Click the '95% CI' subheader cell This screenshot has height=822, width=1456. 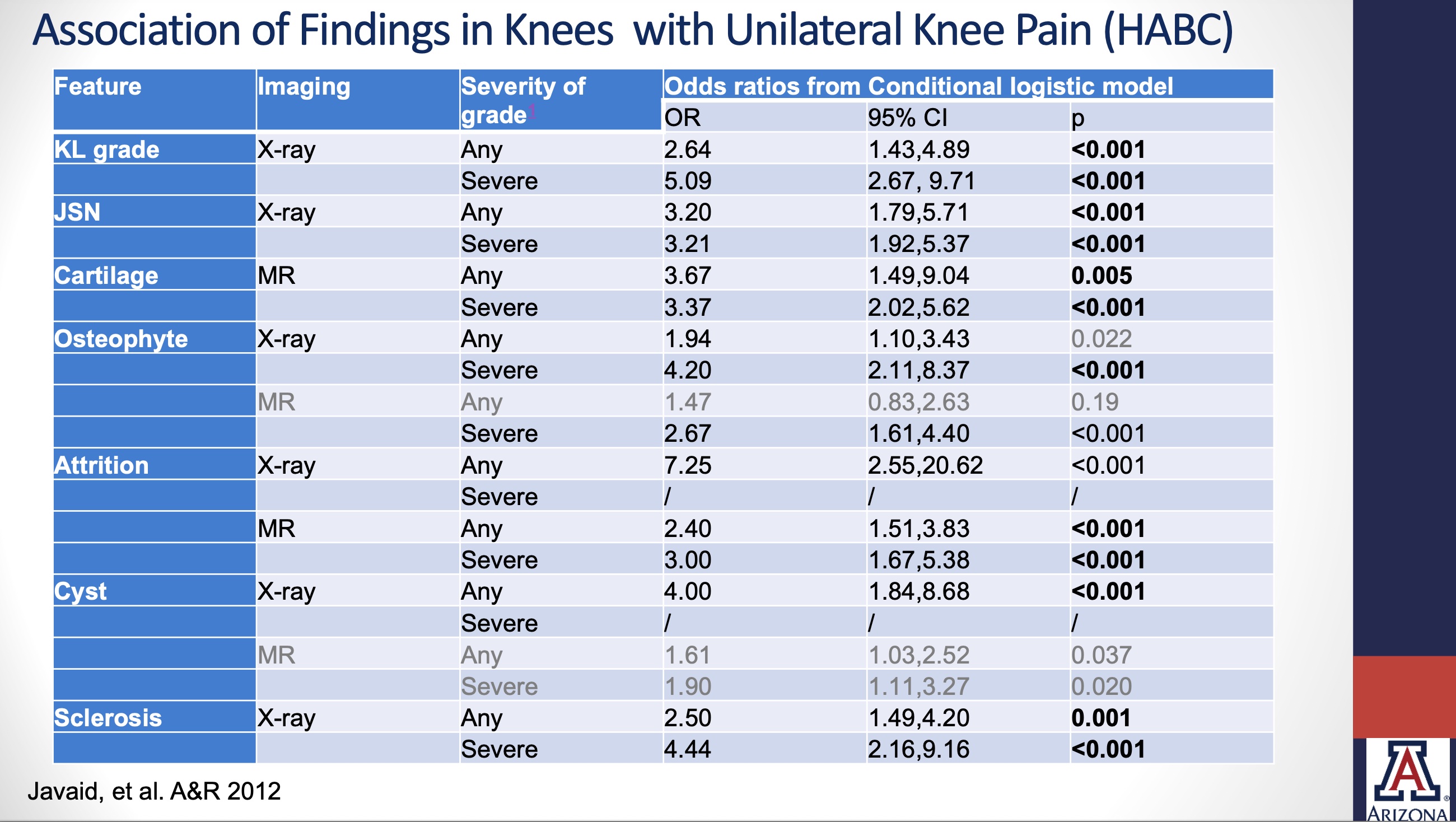(x=907, y=118)
